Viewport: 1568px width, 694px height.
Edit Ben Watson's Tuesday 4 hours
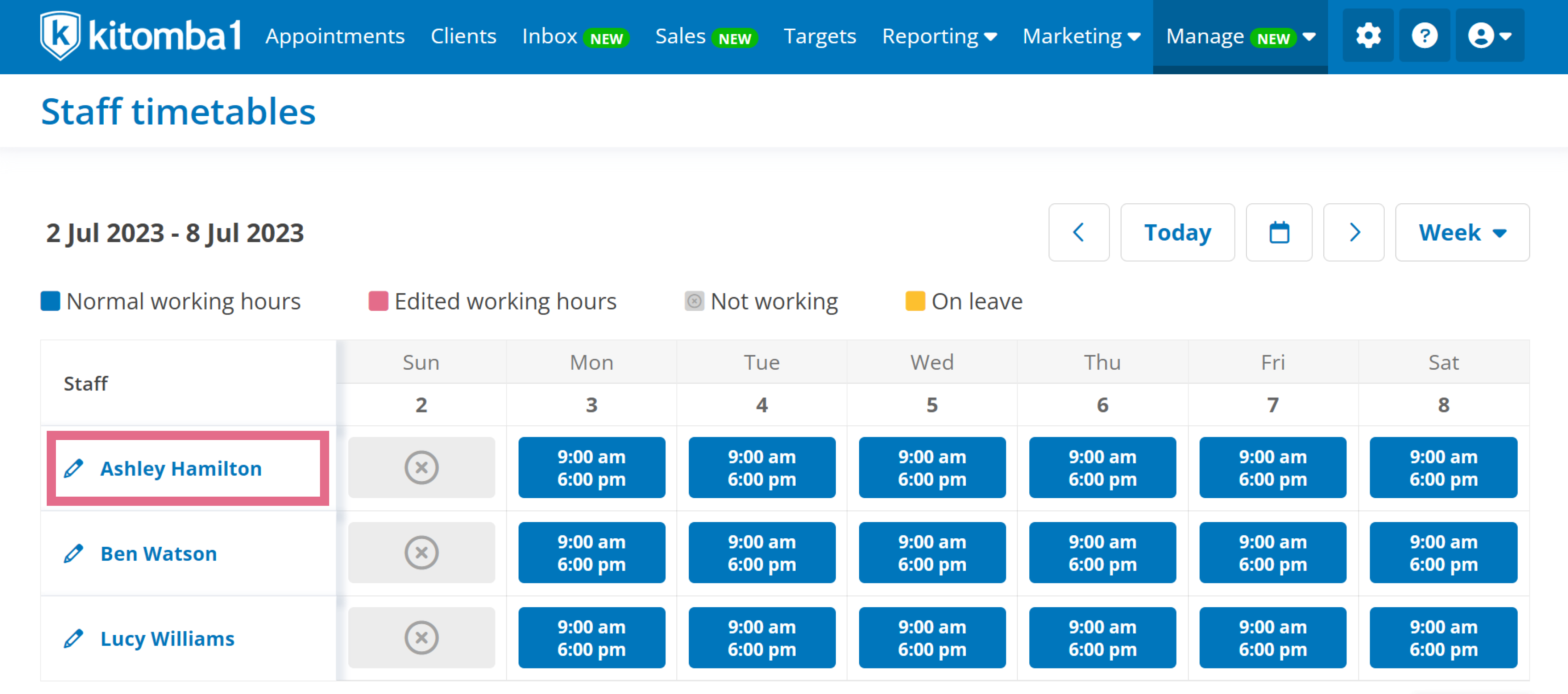(761, 553)
